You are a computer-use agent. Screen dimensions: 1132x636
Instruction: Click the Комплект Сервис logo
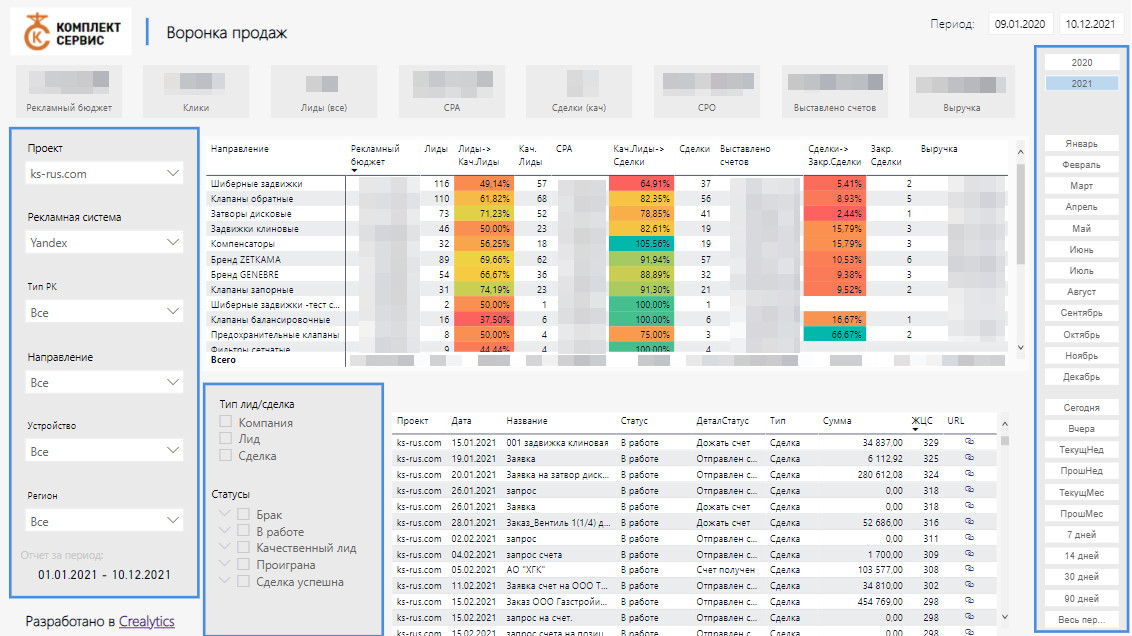tap(71, 33)
